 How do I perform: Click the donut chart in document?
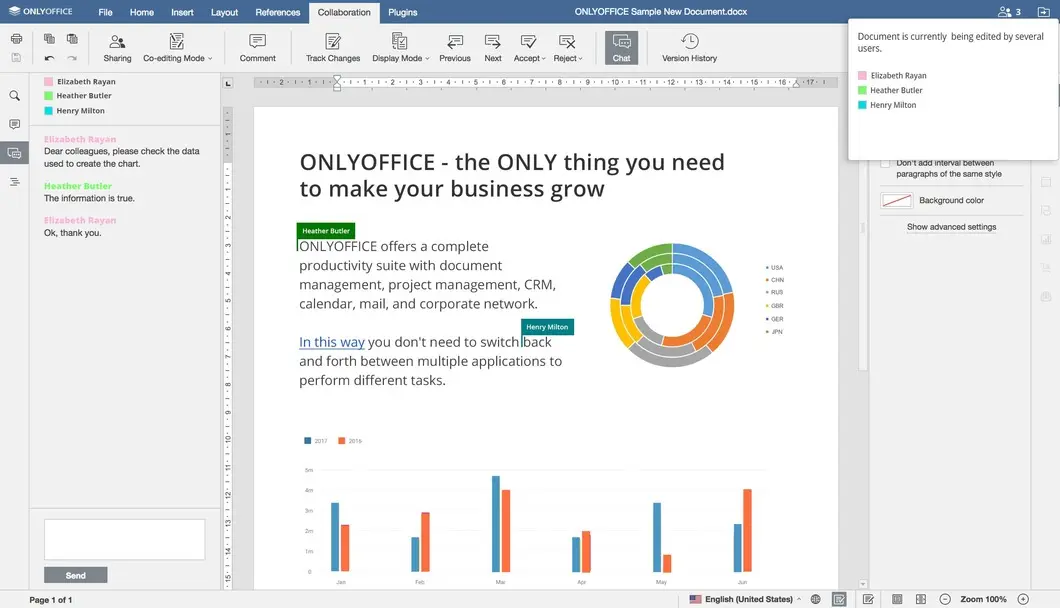click(x=672, y=305)
